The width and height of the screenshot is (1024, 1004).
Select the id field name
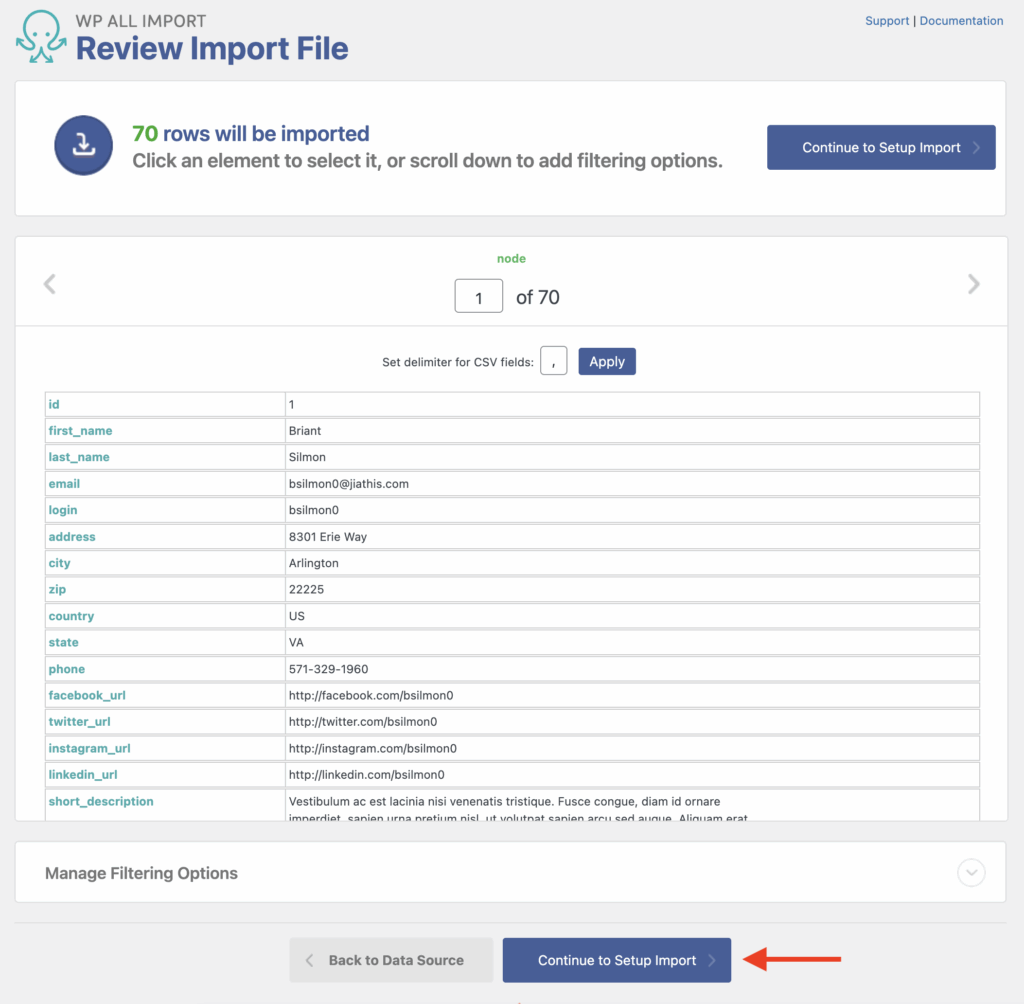tap(54, 404)
